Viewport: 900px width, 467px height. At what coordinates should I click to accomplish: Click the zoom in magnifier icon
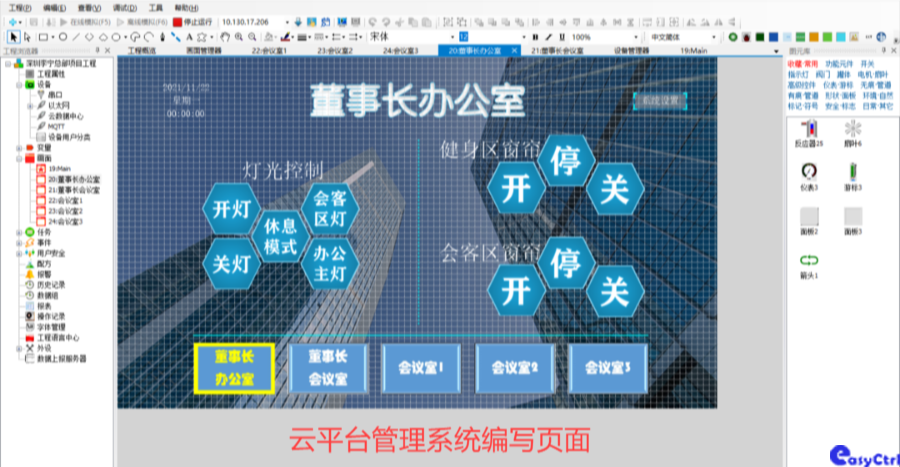point(239,37)
